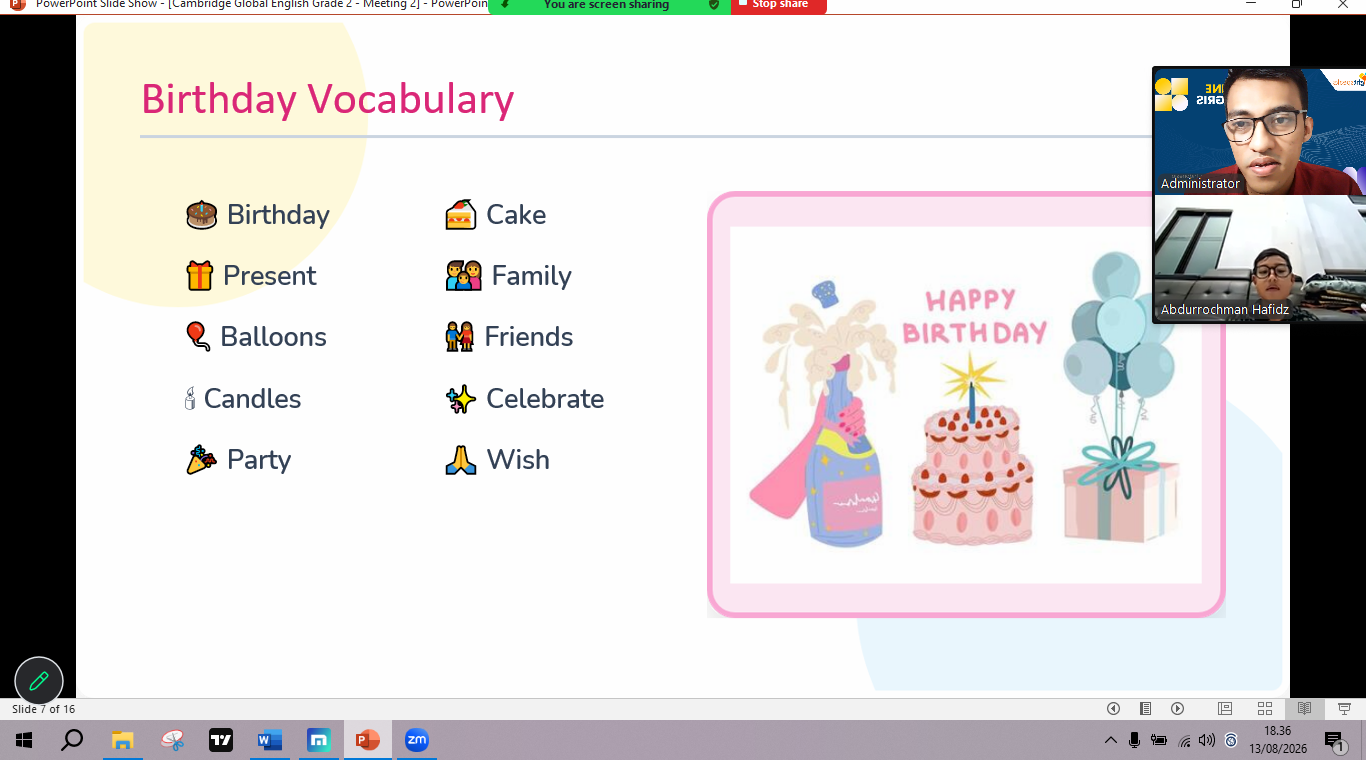Switch to Slide Sorter view

tap(1264, 709)
